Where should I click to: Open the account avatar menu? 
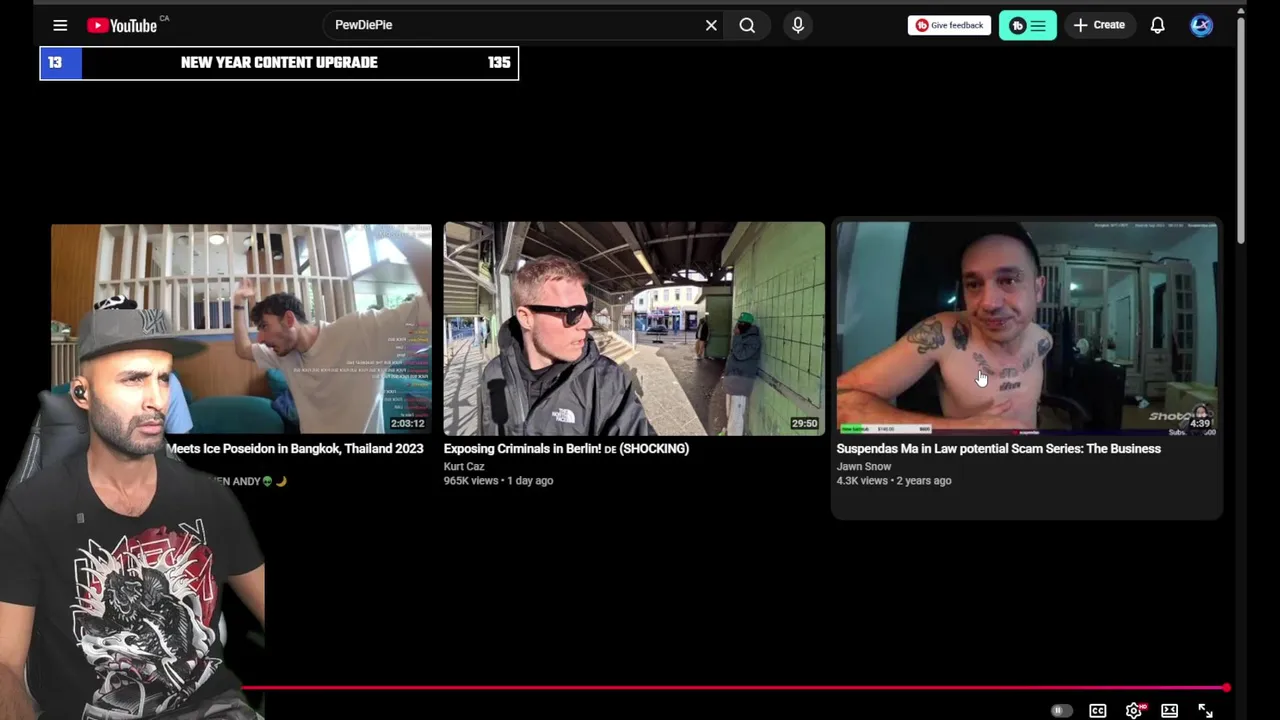point(1201,25)
